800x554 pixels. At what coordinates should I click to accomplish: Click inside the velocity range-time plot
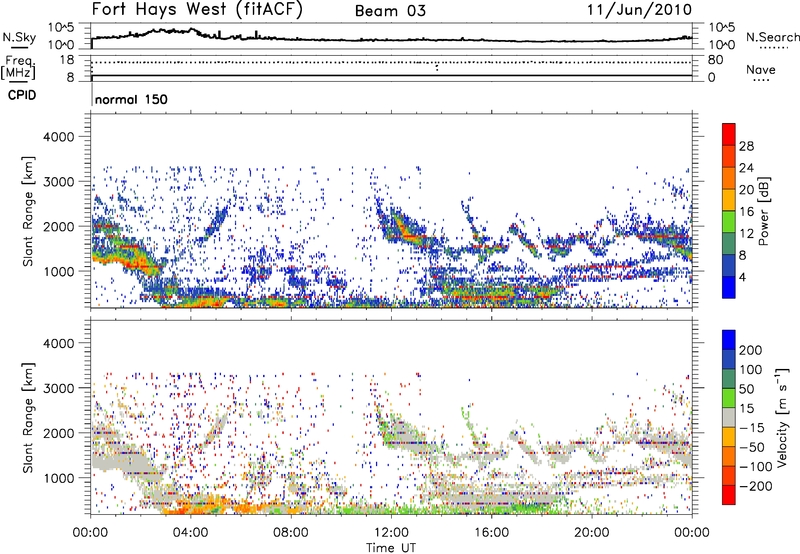(x=391, y=417)
